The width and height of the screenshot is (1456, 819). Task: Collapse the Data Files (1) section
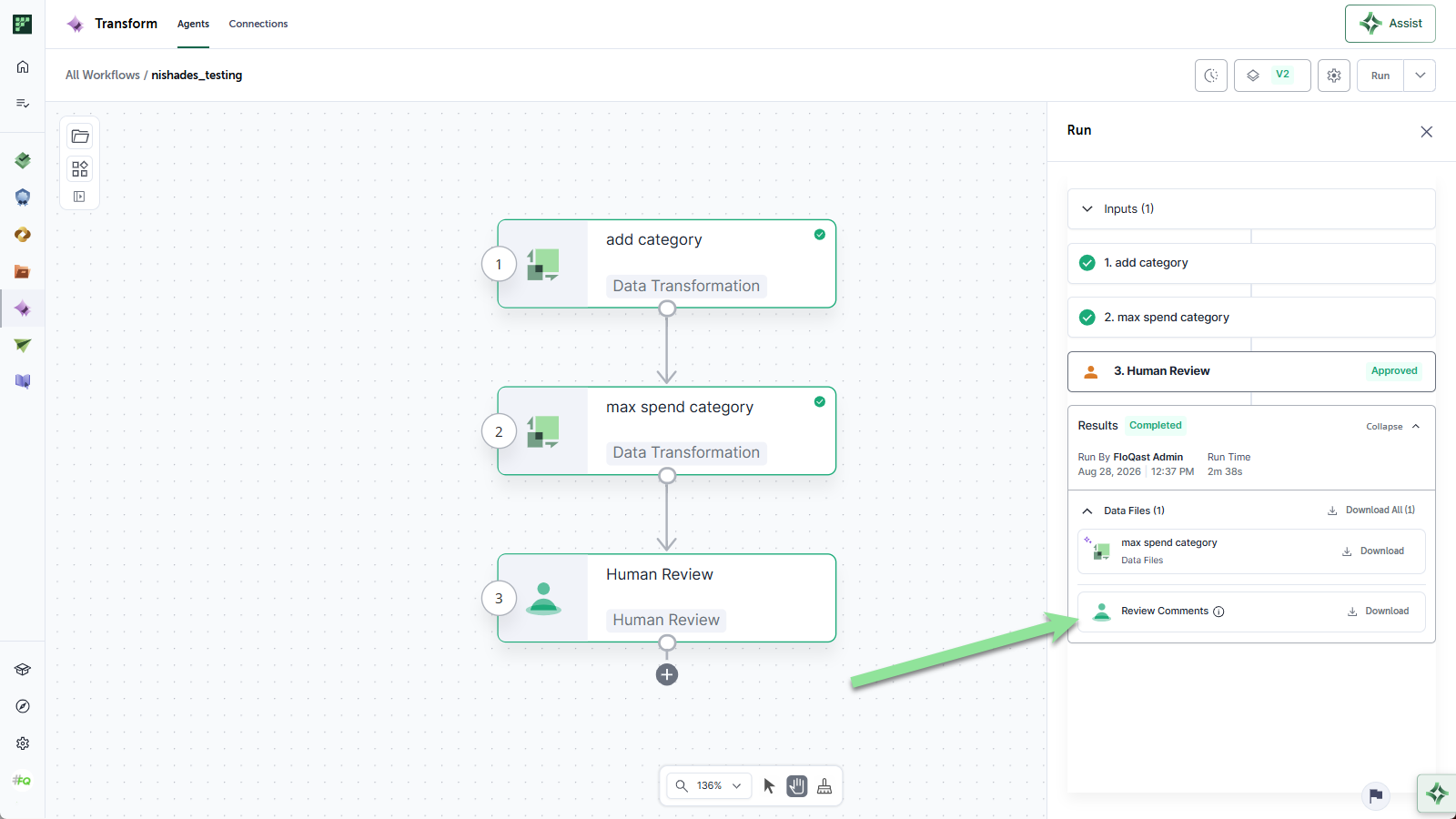[1087, 511]
